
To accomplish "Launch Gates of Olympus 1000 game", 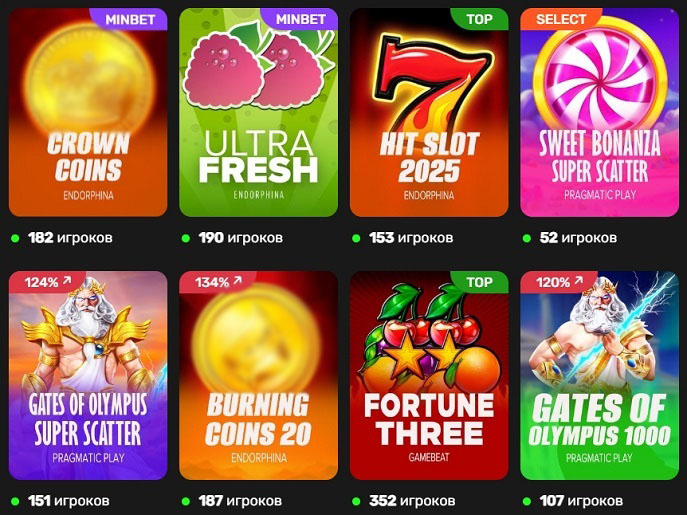I will [599, 375].
